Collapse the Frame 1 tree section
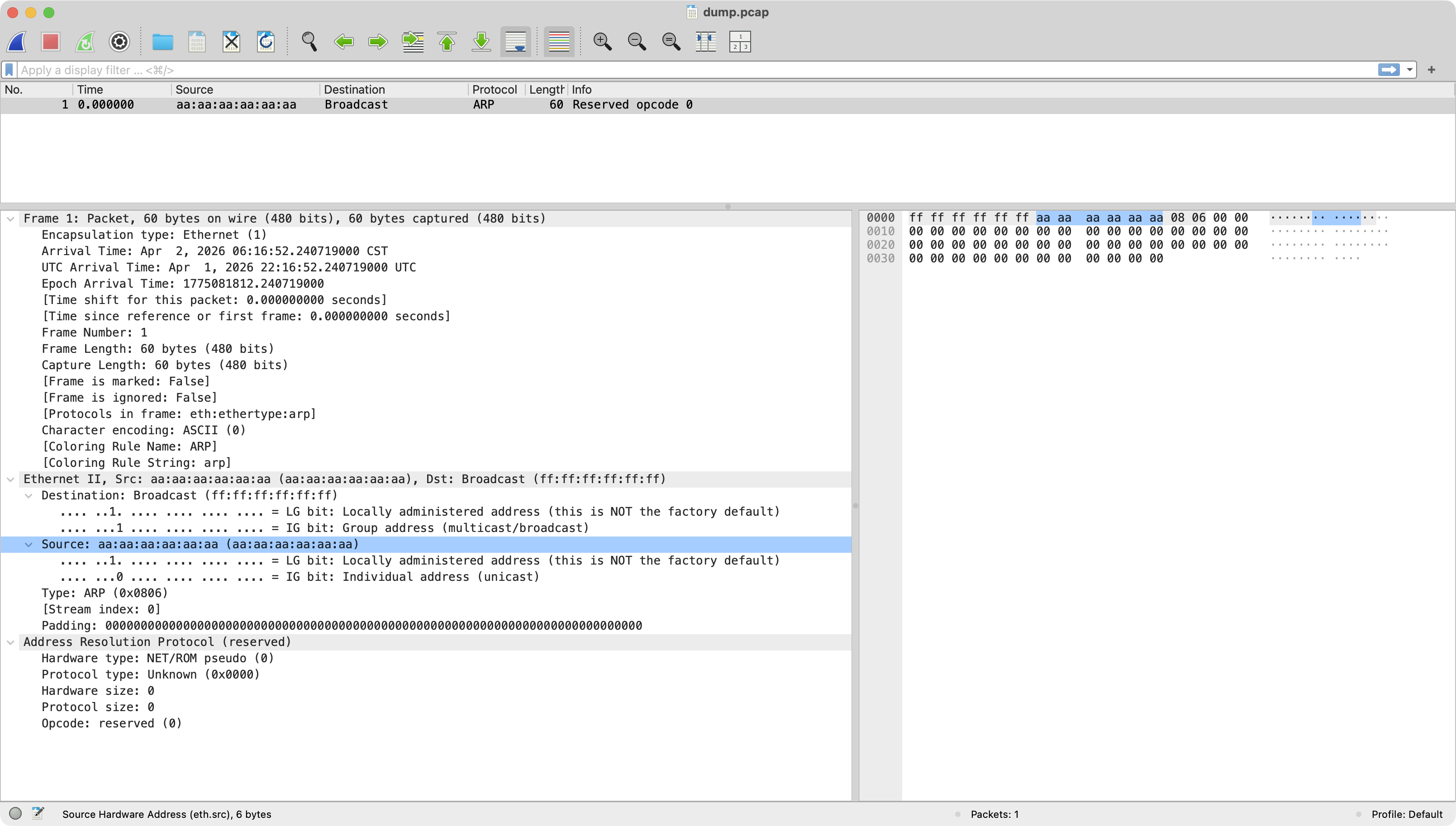Viewport: 1456px width, 826px height. pyautogui.click(x=10, y=219)
